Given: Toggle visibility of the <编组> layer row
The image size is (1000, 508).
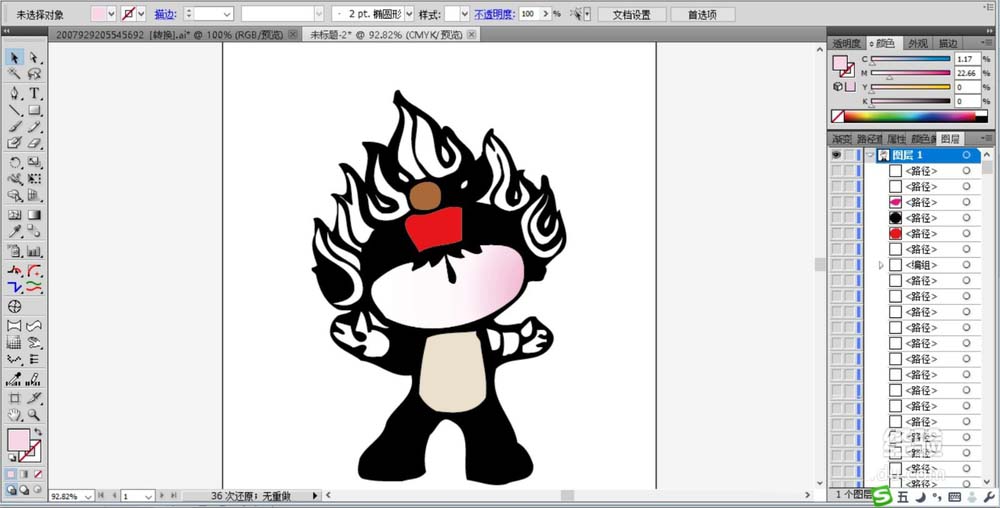Looking at the screenshot, I should coord(836,265).
